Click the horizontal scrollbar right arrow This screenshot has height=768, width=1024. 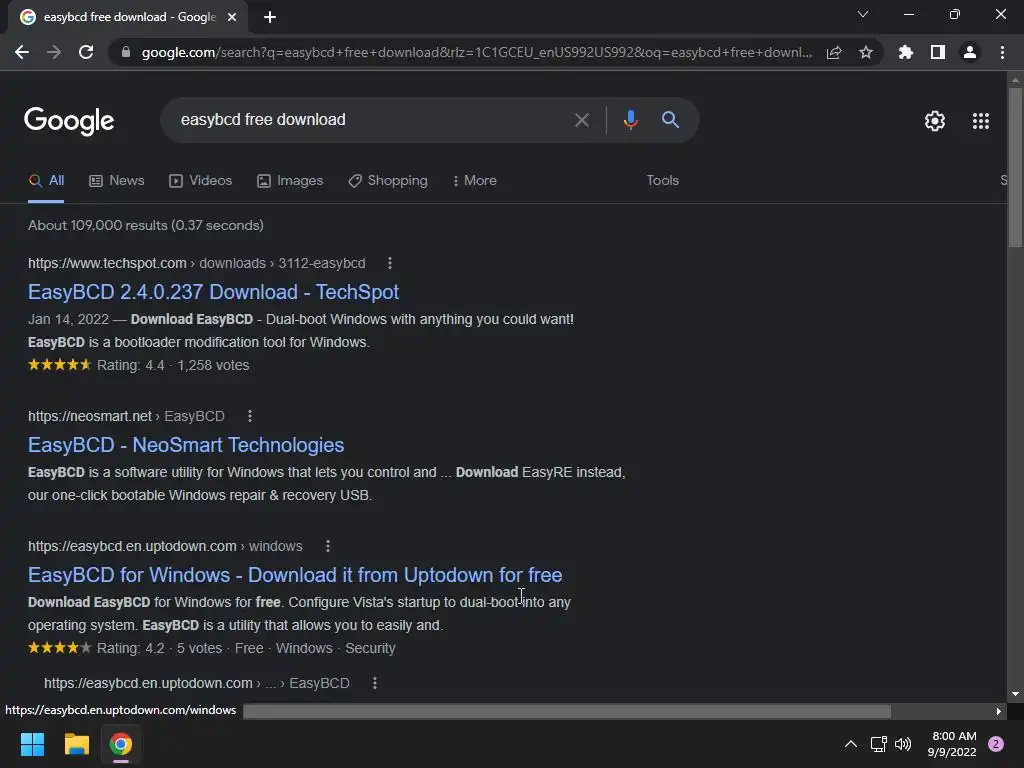[999, 711]
